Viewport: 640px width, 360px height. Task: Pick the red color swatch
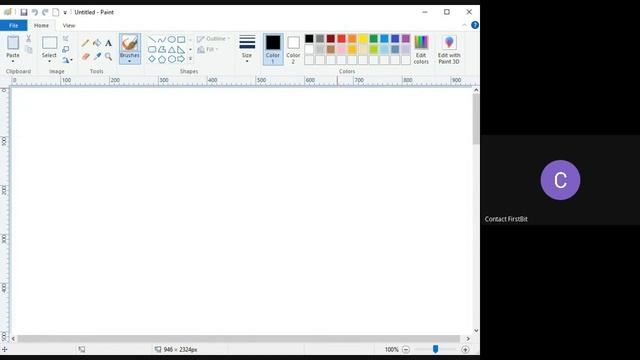pyautogui.click(x=341, y=39)
